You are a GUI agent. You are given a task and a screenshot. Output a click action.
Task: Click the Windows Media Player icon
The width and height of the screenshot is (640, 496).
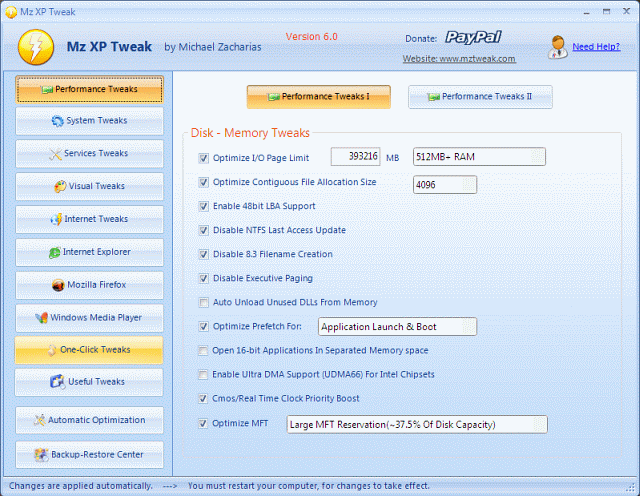(x=41, y=318)
